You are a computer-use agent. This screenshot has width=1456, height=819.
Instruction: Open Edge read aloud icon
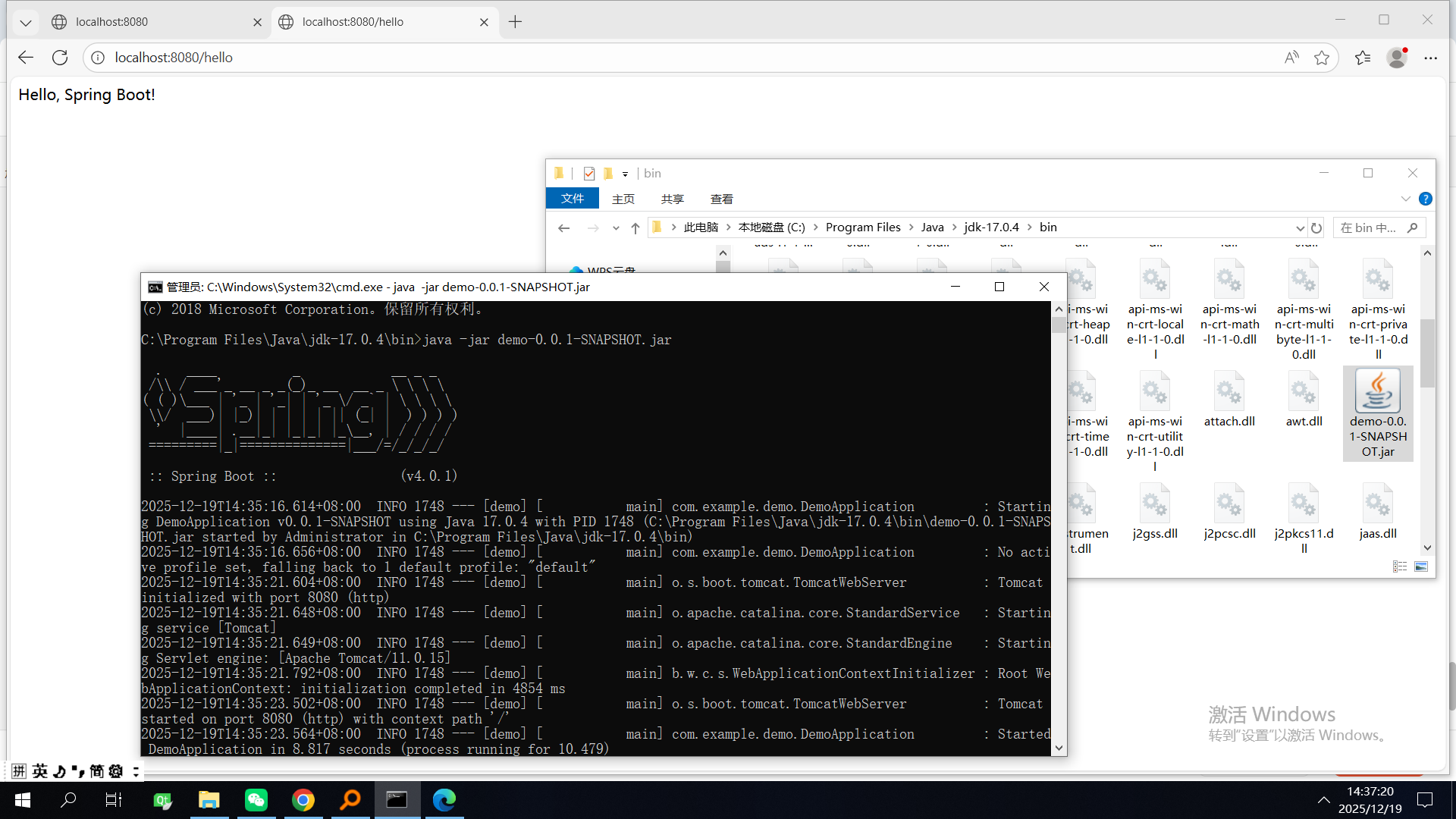tap(1291, 58)
